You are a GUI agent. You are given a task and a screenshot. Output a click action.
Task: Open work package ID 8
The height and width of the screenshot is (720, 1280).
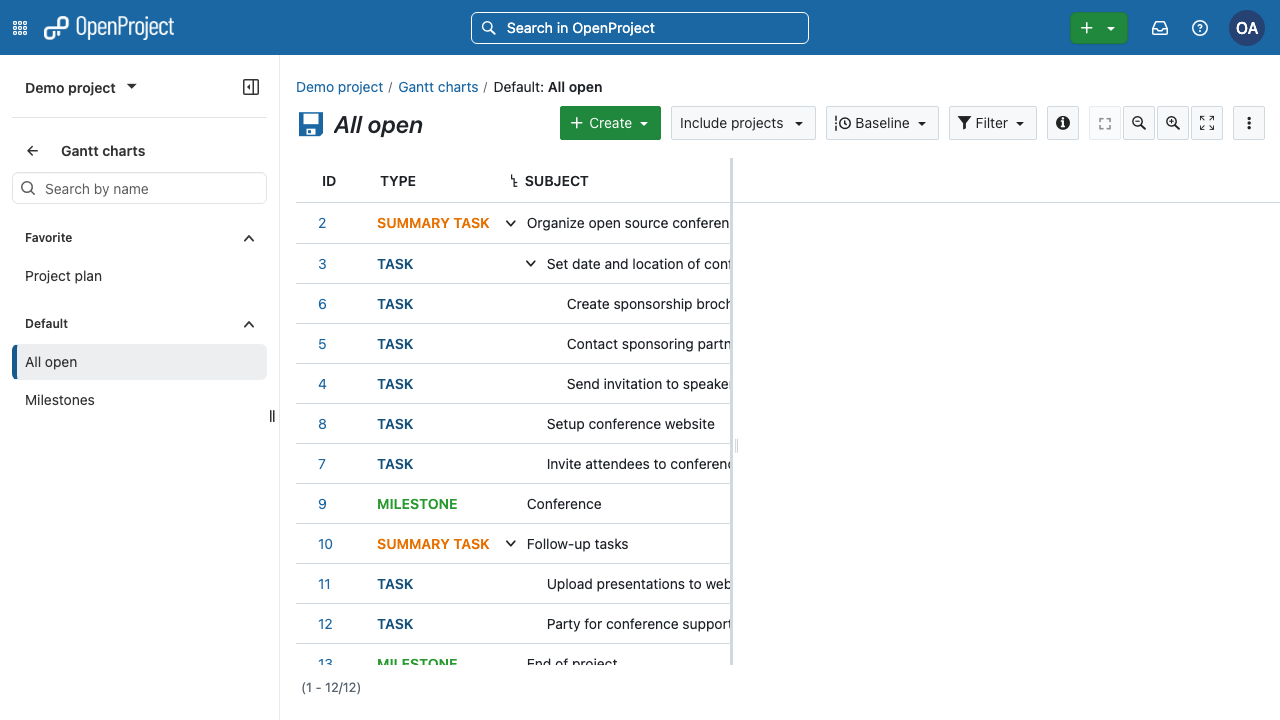click(x=322, y=424)
